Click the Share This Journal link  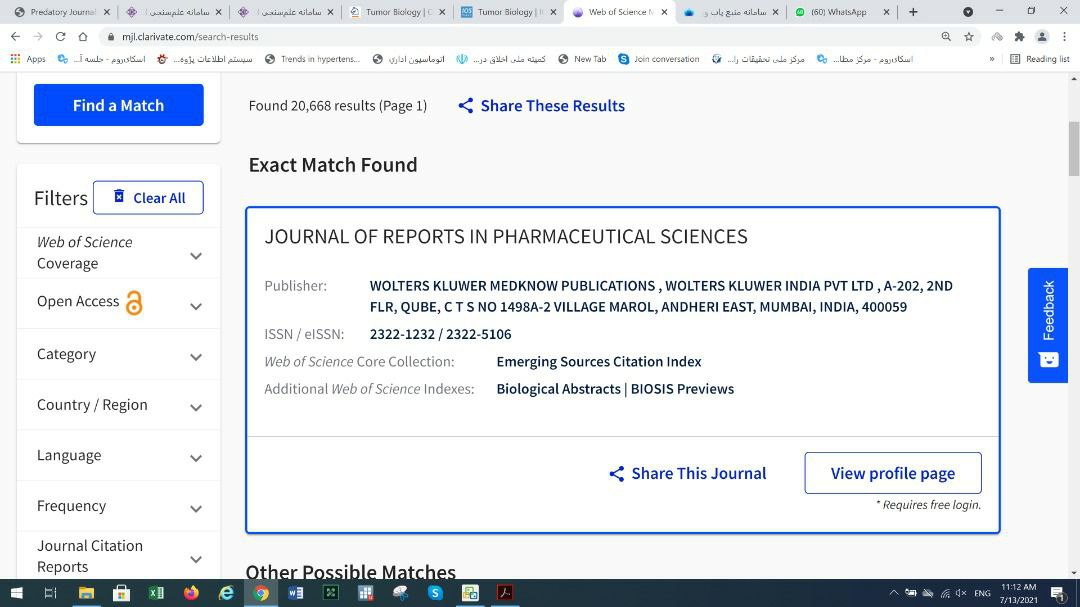point(698,473)
